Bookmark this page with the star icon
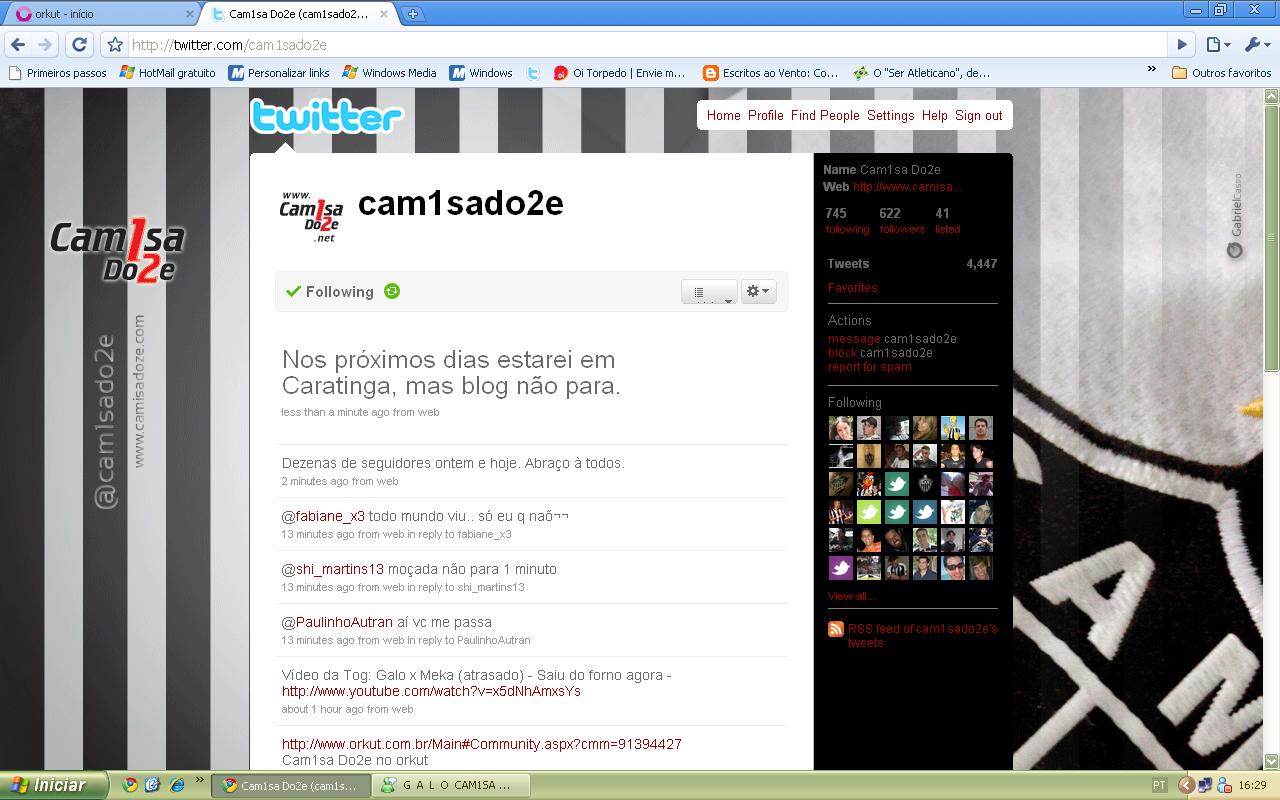The width and height of the screenshot is (1280, 800). click(115, 44)
